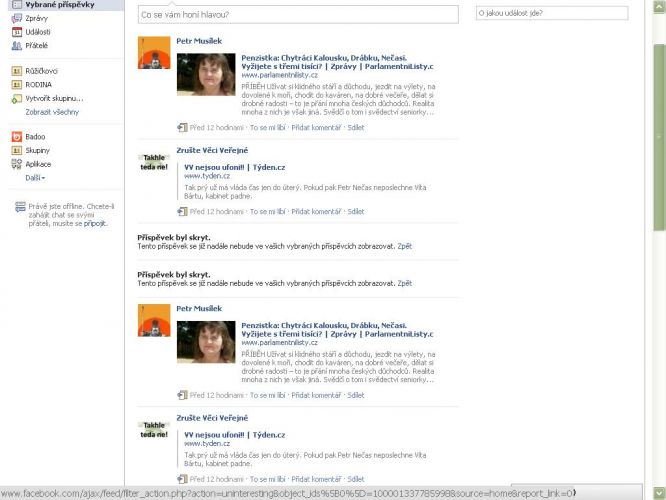This screenshot has height=500, width=666.
Task: Open the Události calendar icon
Action: (x=17, y=32)
